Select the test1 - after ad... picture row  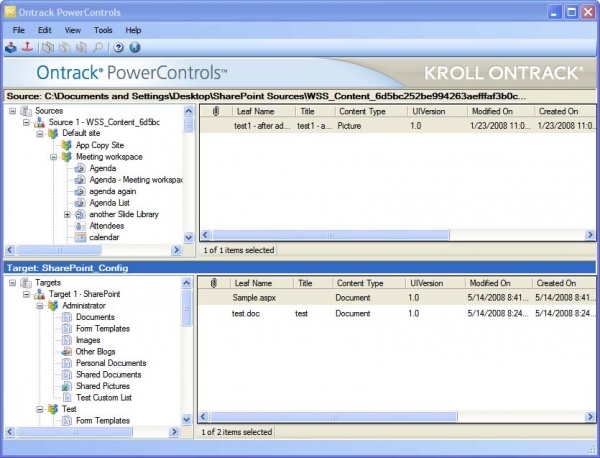pos(398,126)
